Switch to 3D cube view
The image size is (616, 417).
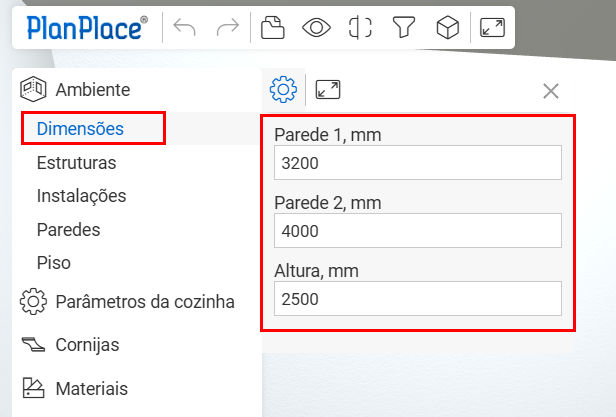447,28
